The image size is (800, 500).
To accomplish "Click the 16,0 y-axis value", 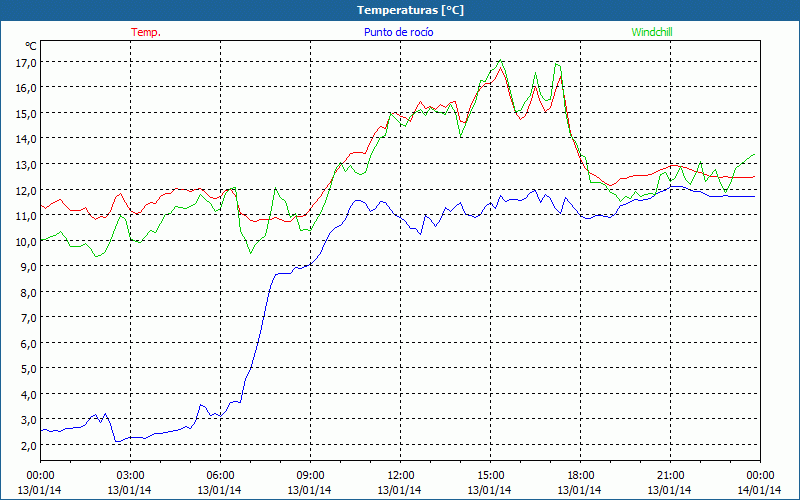I will [26, 88].
